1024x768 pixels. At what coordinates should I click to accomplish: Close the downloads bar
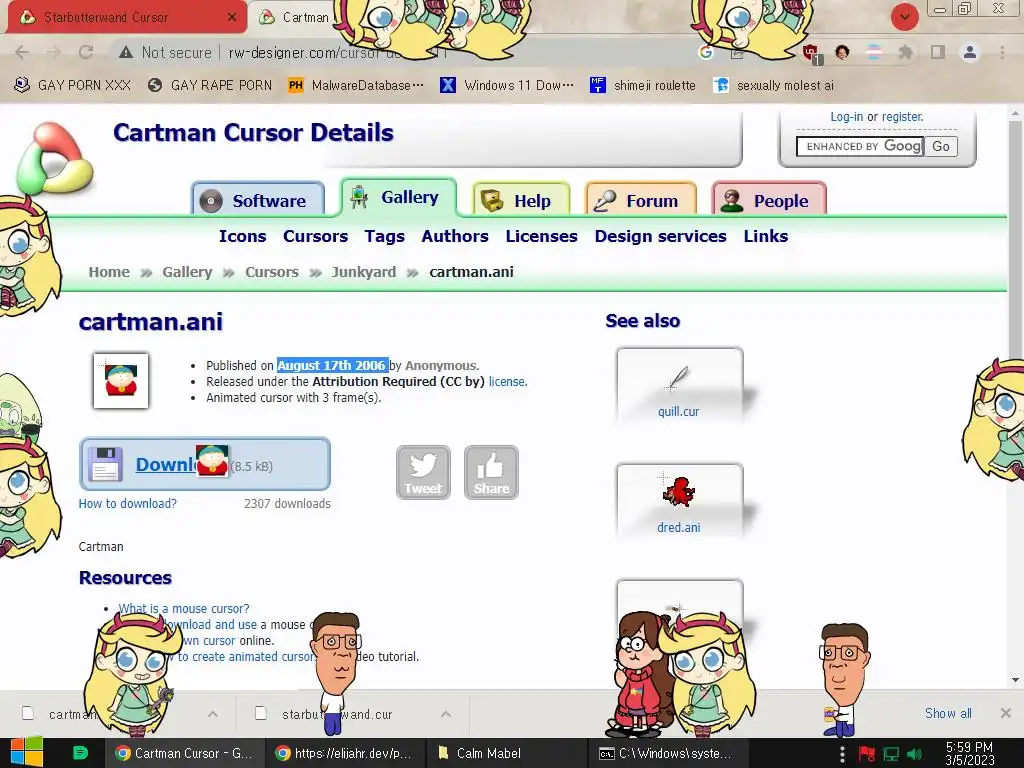pos(1006,713)
